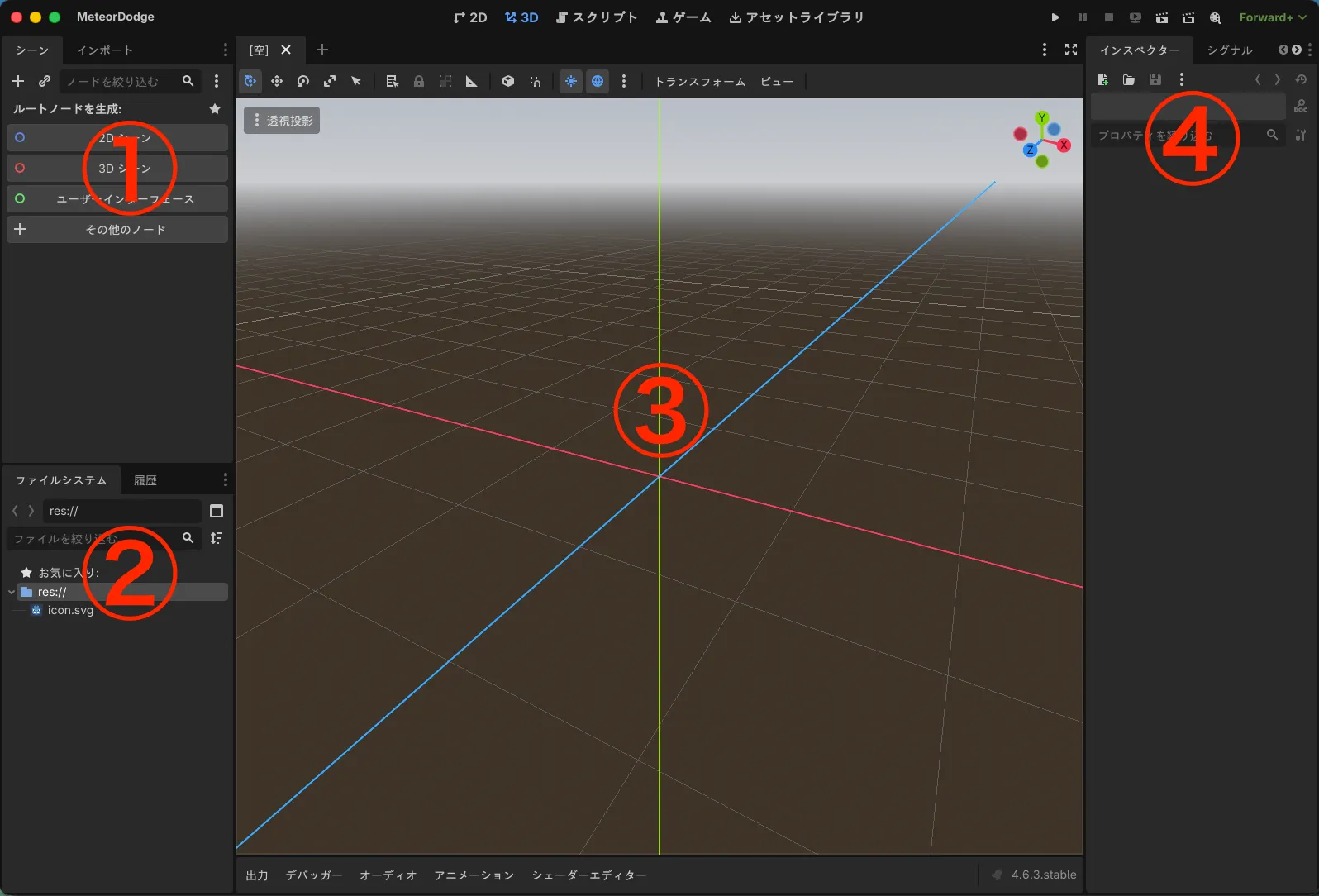Create a new resource in the Inspector
1319x896 pixels.
pyautogui.click(x=1102, y=79)
